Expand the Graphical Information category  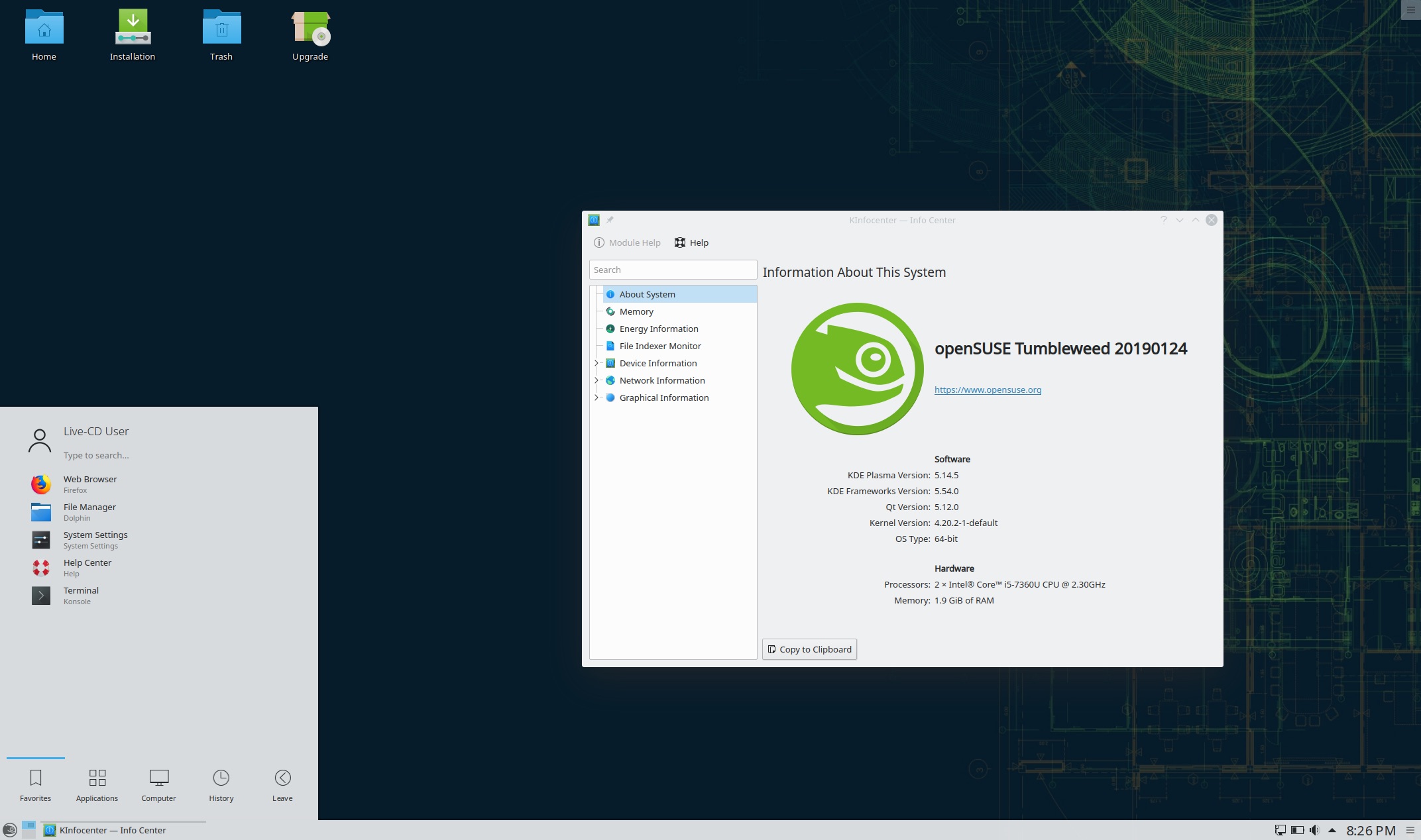tap(596, 397)
